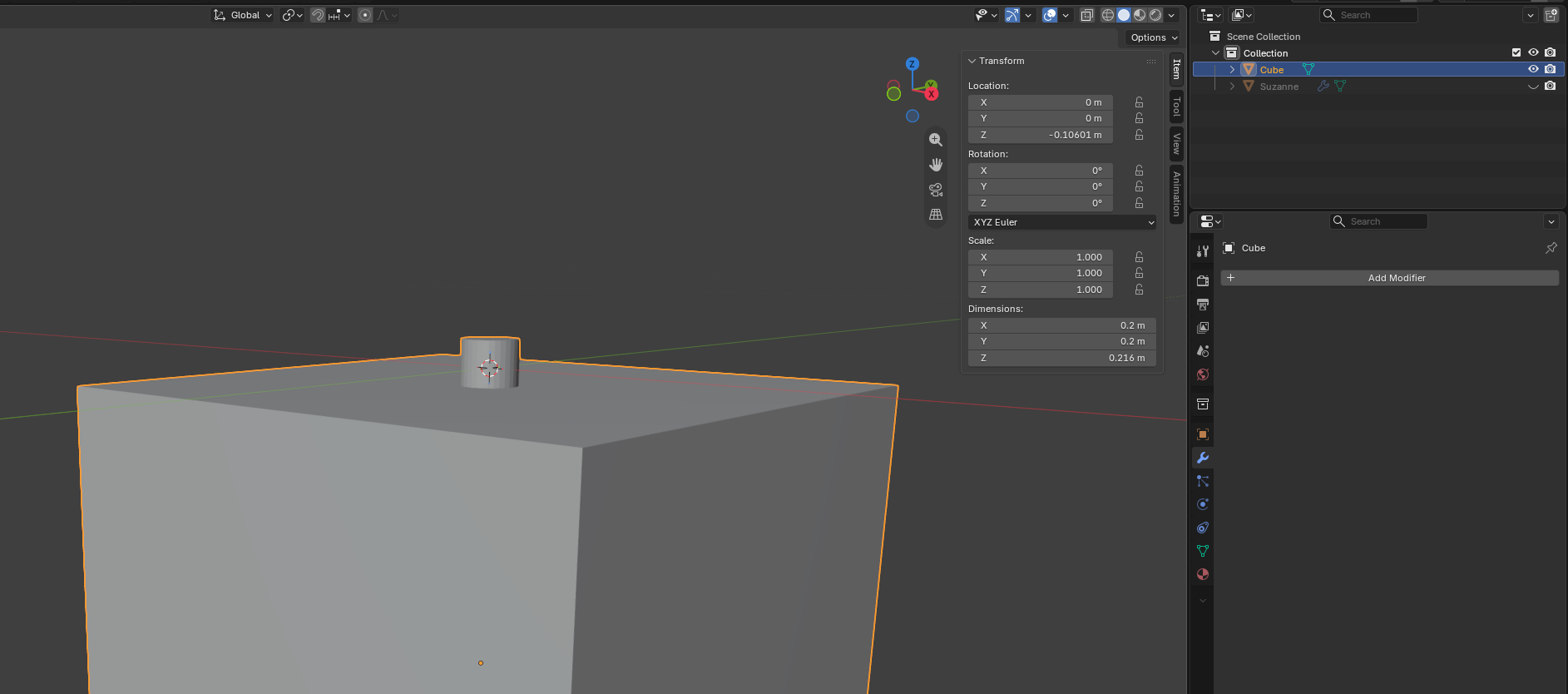Show hidden Suzanne in viewport
1568x694 pixels.
[1533, 86]
